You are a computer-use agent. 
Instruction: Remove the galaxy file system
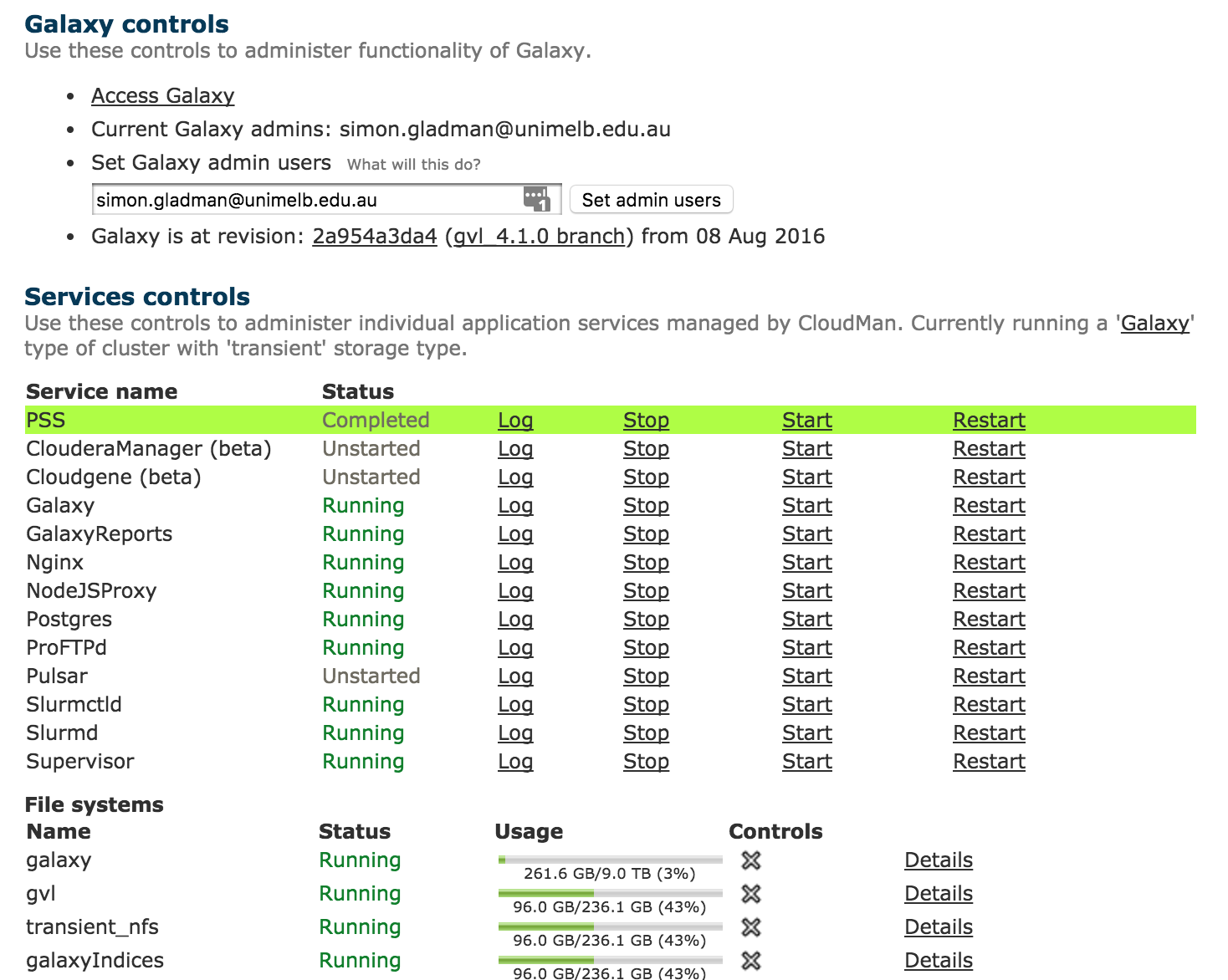[x=751, y=860]
